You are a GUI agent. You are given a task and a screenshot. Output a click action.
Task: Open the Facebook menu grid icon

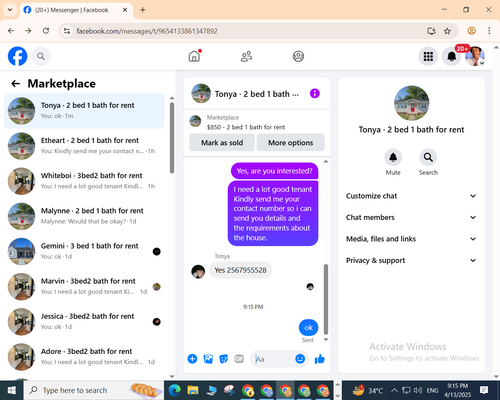point(428,56)
